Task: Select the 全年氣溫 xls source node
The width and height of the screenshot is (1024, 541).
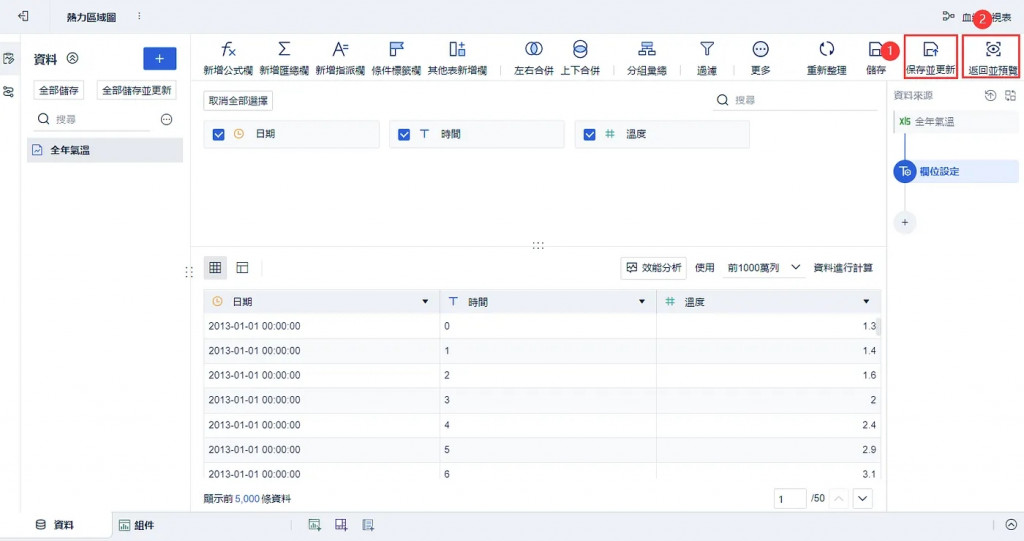Action: pos(956,122)
